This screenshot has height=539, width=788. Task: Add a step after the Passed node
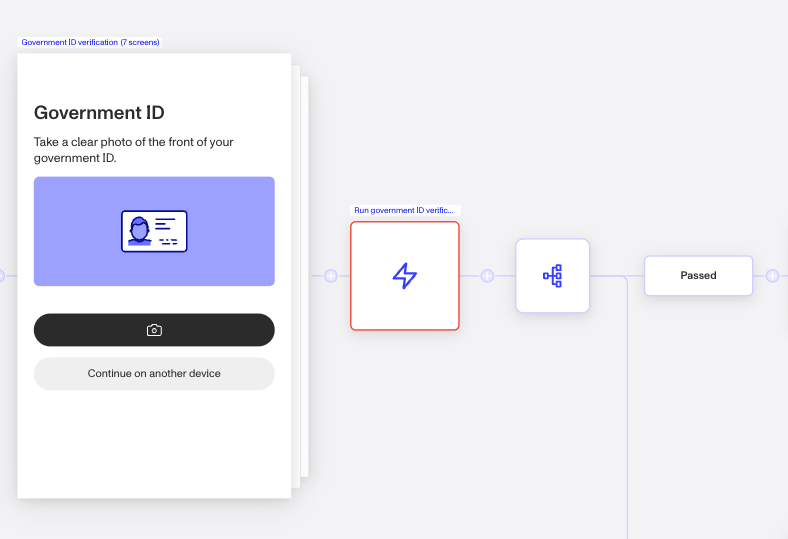772,276
